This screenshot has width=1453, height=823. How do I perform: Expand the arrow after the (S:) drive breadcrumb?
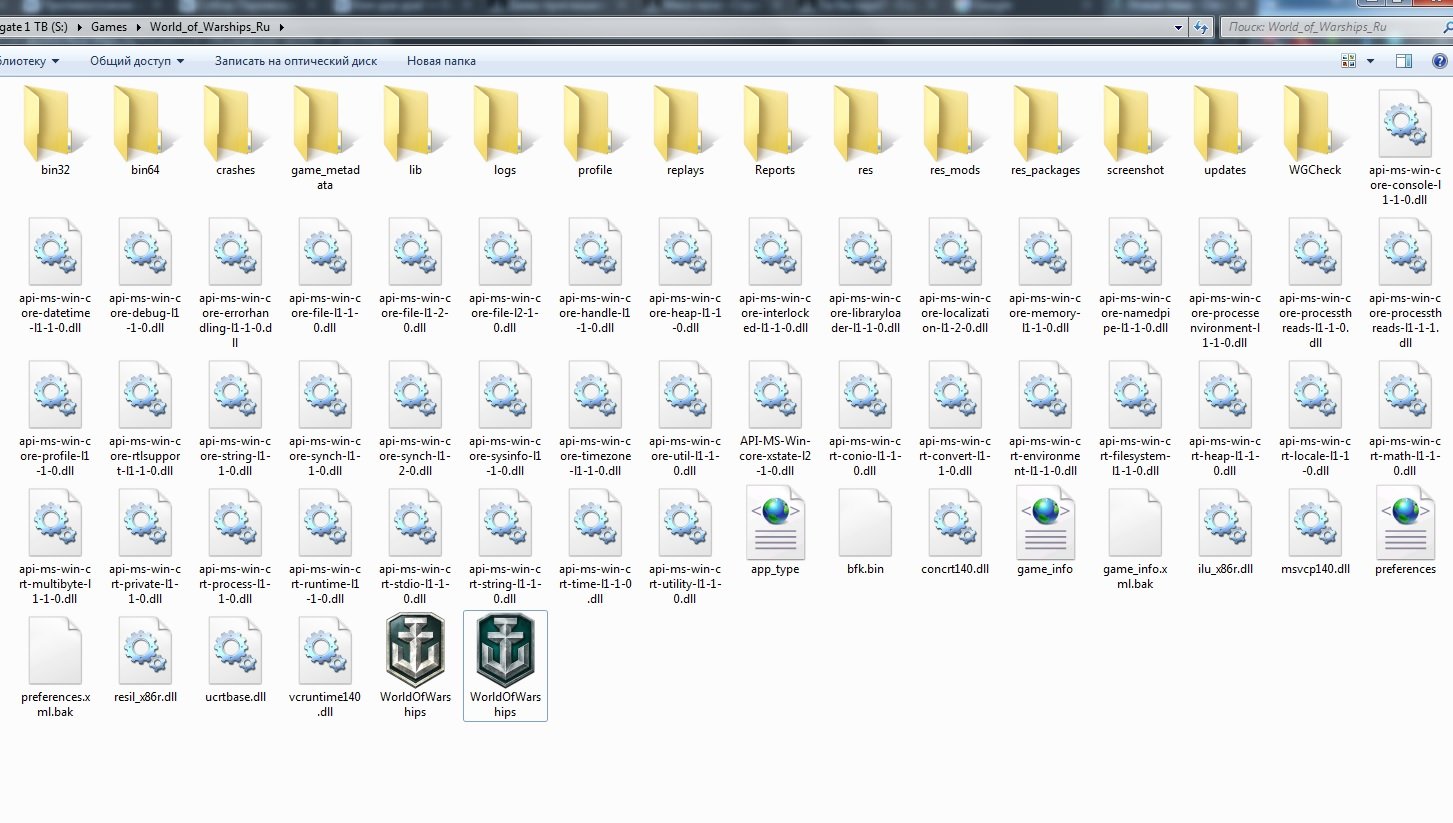82,27
